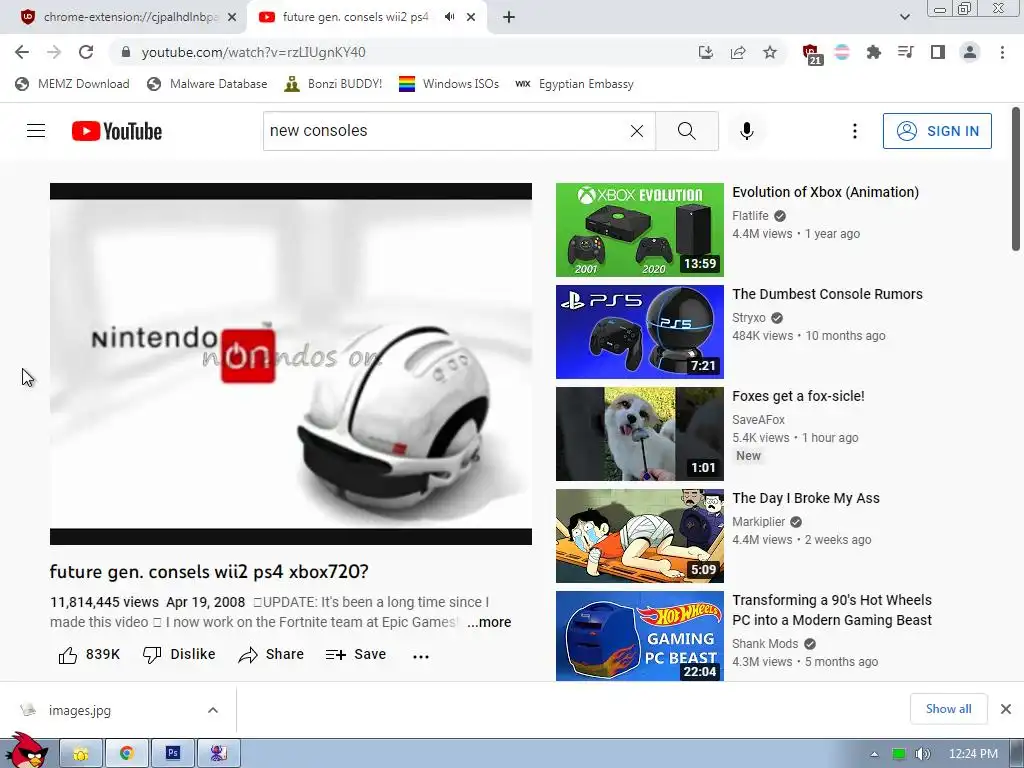1024x768 pixels.
Task: Click the SIGN IN button
Action: coord(937,131)
